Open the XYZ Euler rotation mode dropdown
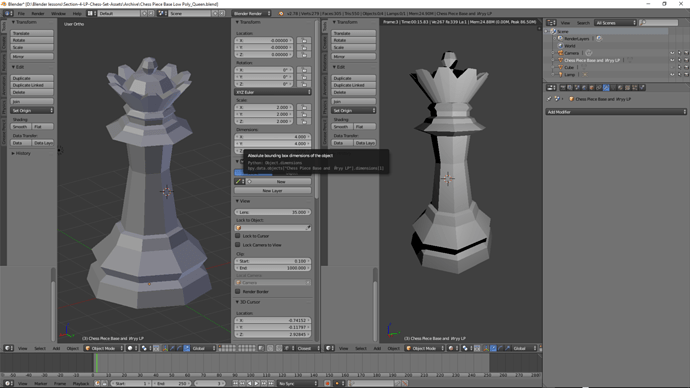 pos(273,92)
